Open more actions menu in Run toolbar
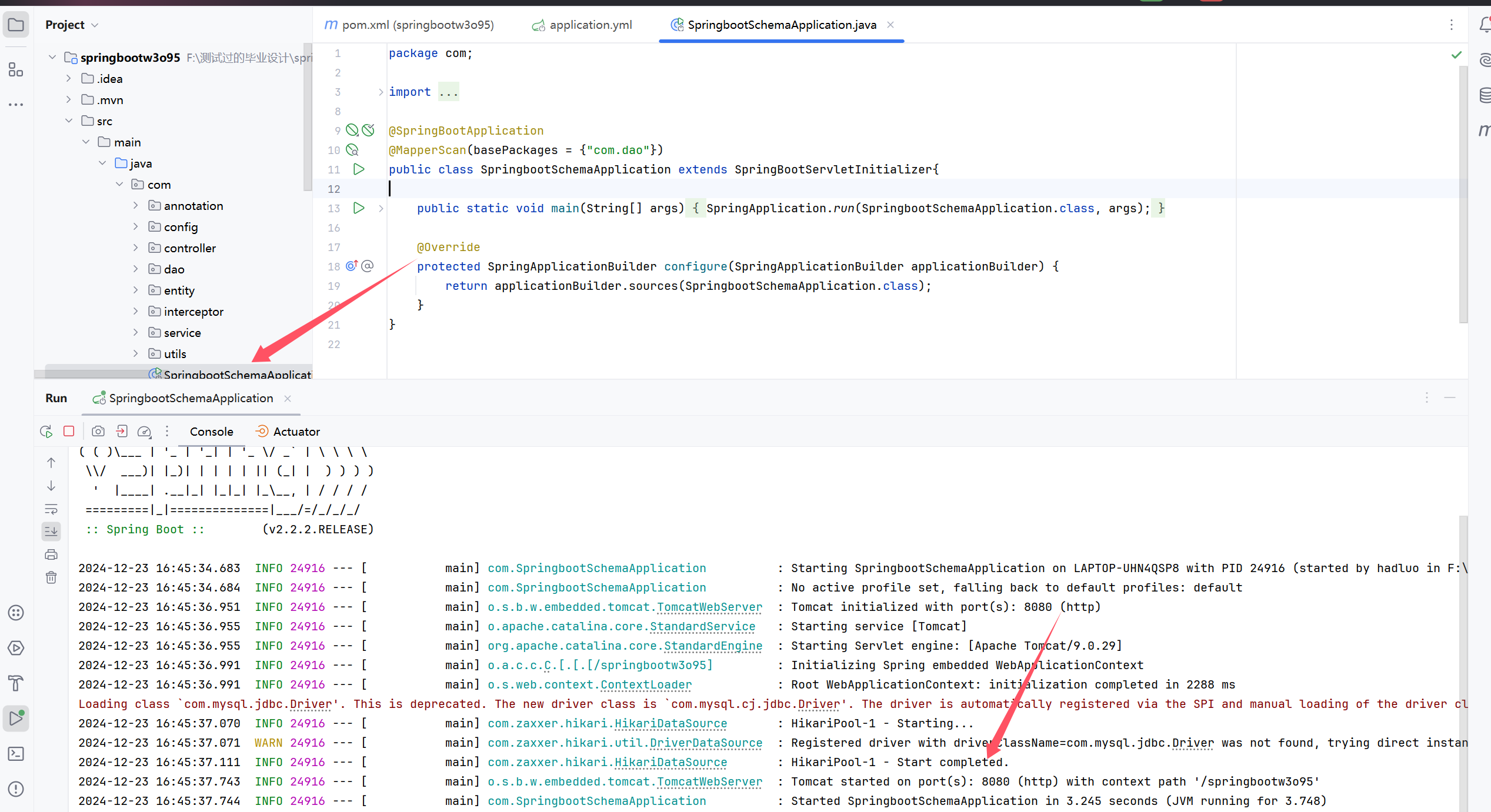1491x812 pixels. (x=167, y=431)
